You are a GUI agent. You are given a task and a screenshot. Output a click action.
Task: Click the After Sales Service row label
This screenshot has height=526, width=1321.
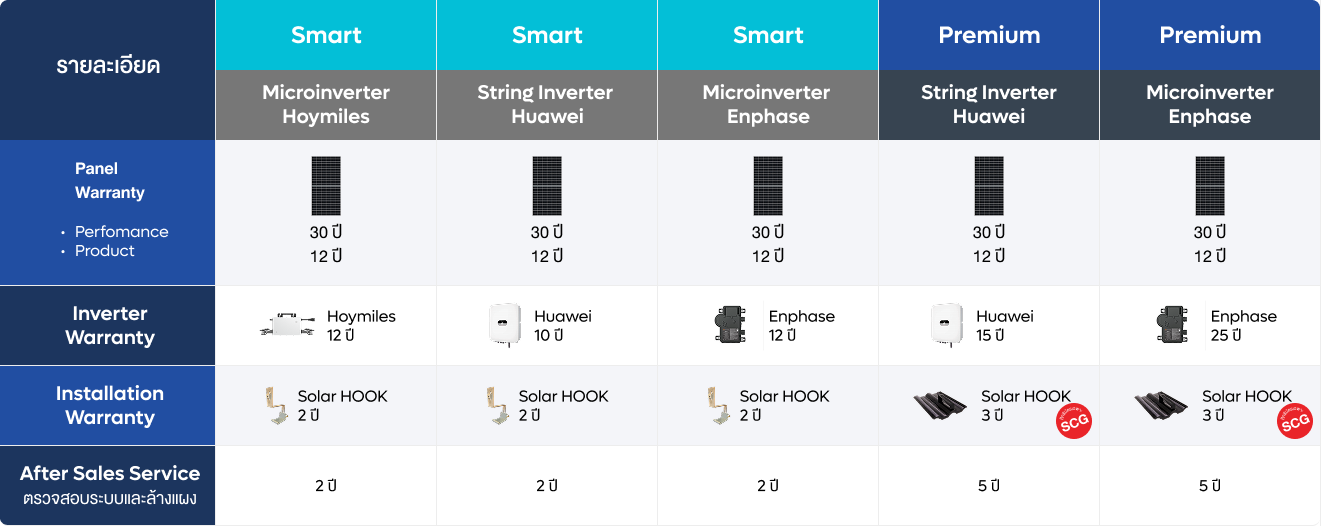coord(108,486)
